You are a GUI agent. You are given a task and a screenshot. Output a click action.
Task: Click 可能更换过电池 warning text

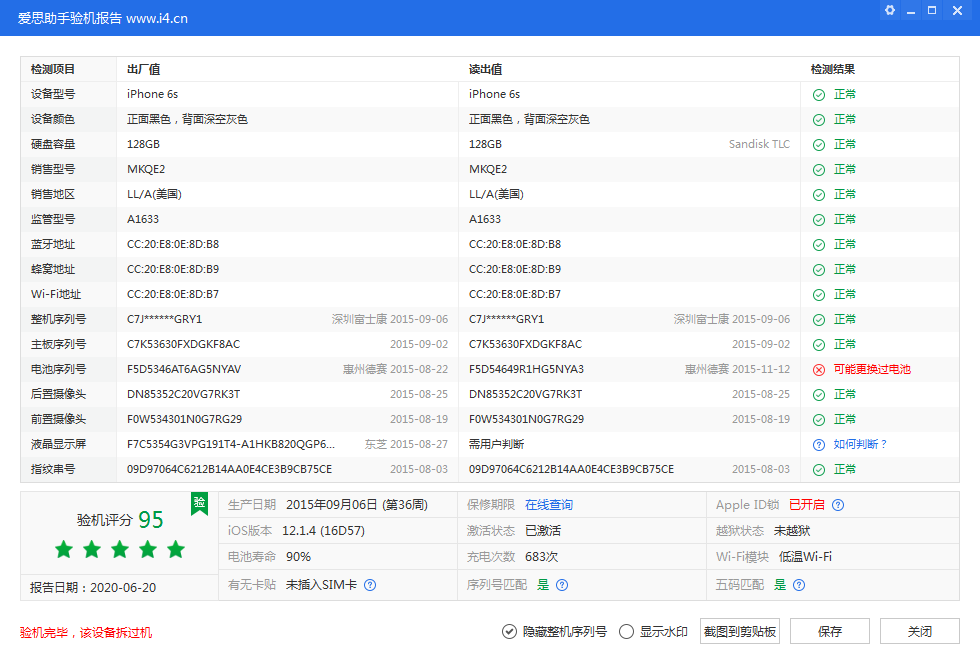(872, 369)
